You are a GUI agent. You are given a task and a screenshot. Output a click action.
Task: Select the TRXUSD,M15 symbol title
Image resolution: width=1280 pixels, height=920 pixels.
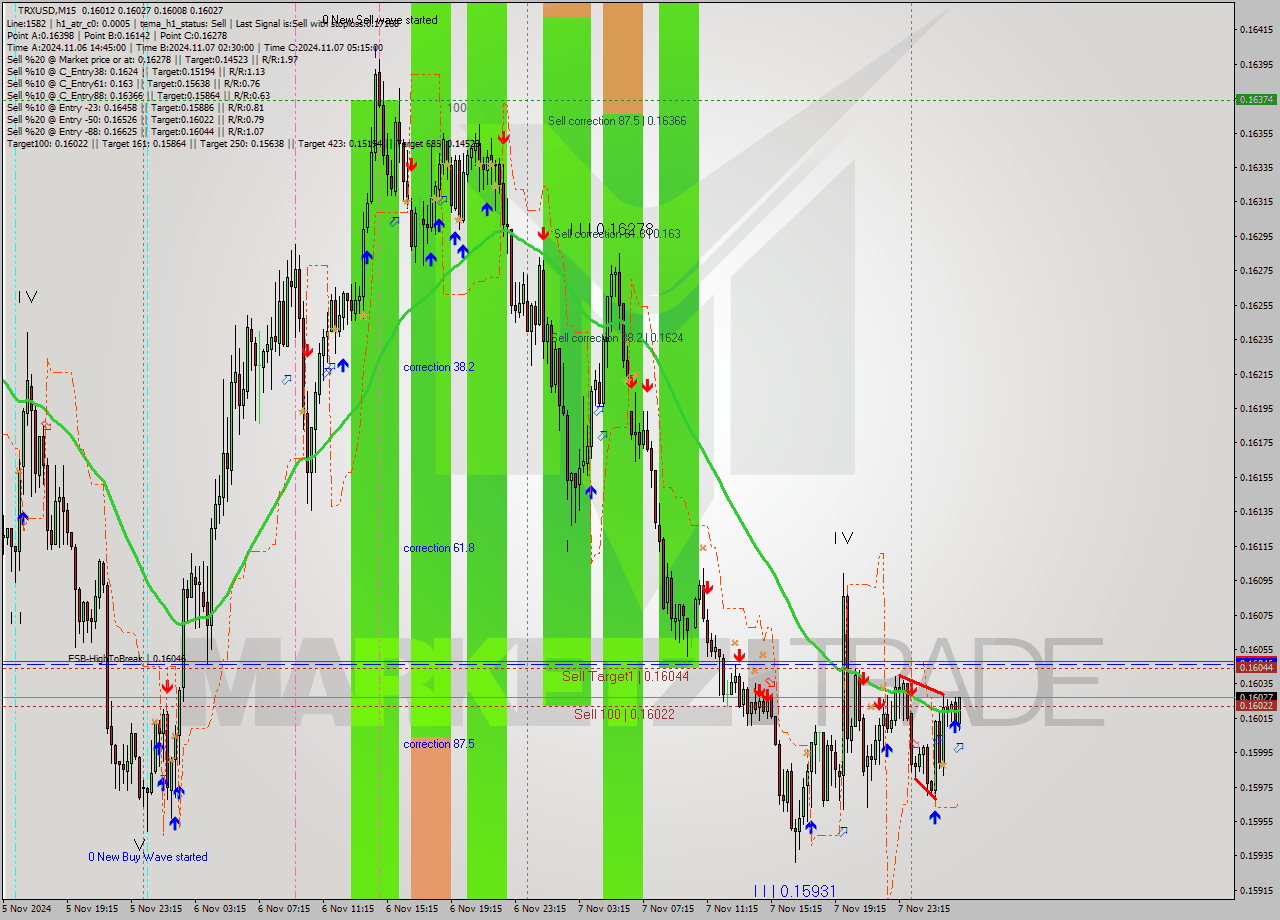coord(47,10)
